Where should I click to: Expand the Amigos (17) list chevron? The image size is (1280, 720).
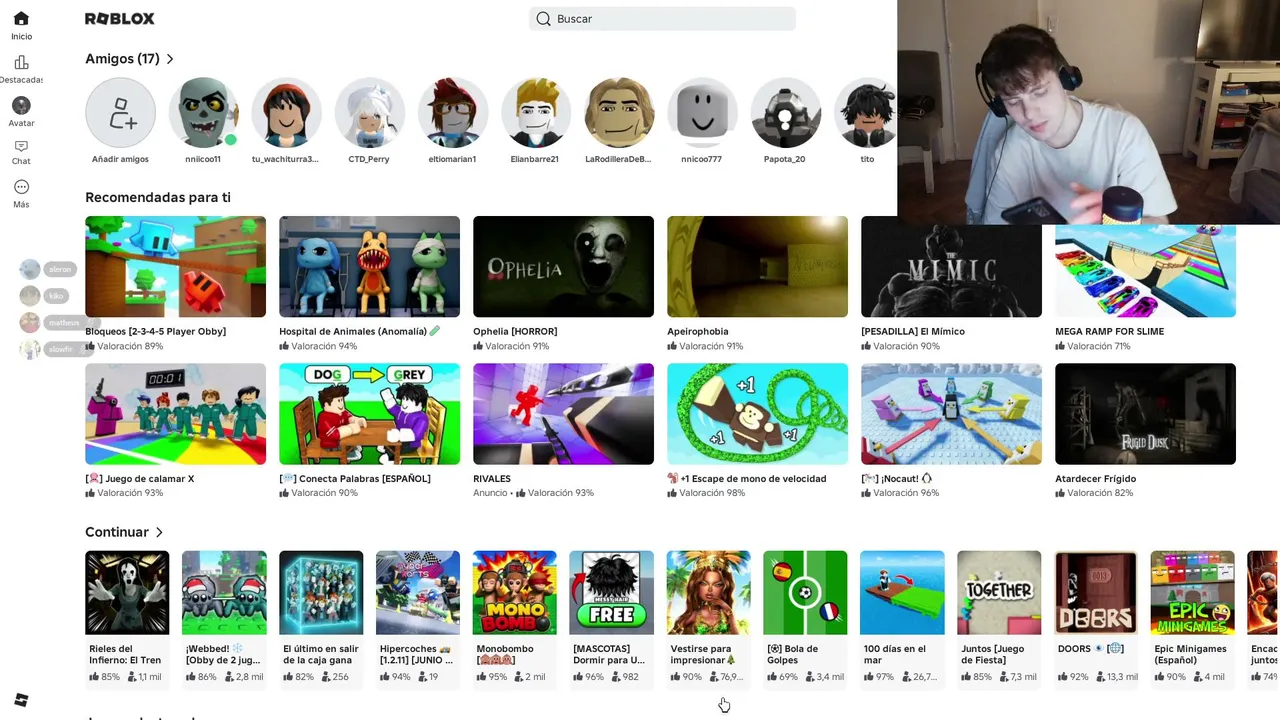point(170,59)
